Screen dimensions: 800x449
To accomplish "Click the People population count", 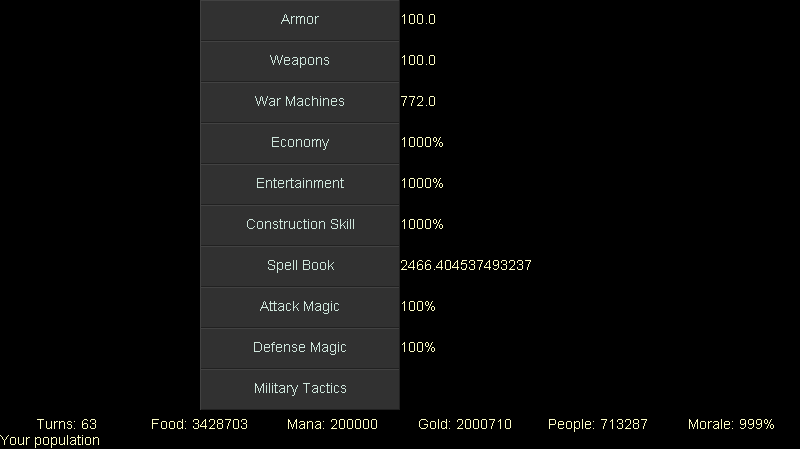I will click(x=597, y=424).
